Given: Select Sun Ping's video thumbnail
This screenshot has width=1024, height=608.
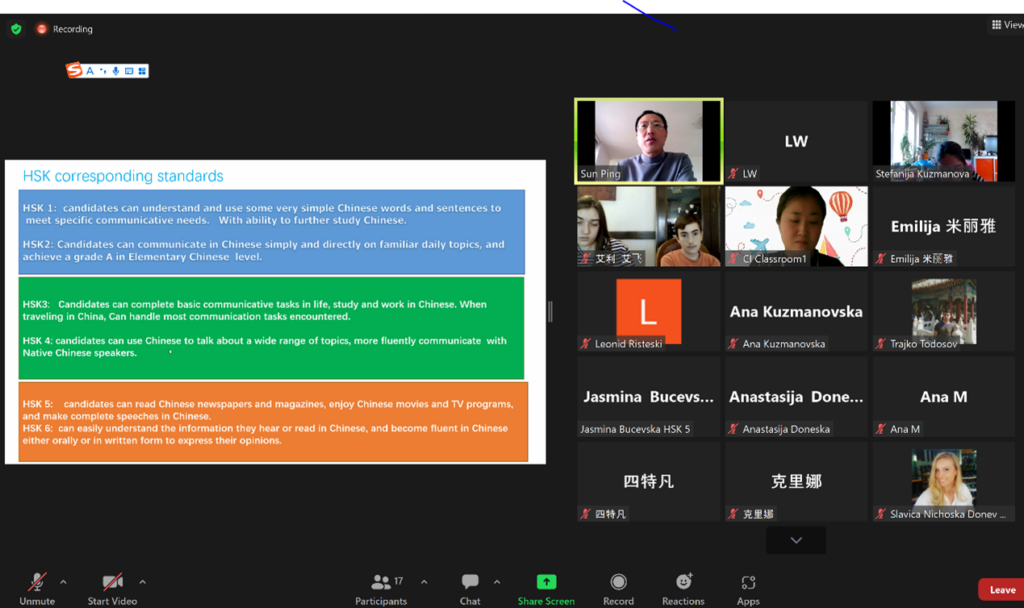Looking at the screenshot, I should (649, 141).
